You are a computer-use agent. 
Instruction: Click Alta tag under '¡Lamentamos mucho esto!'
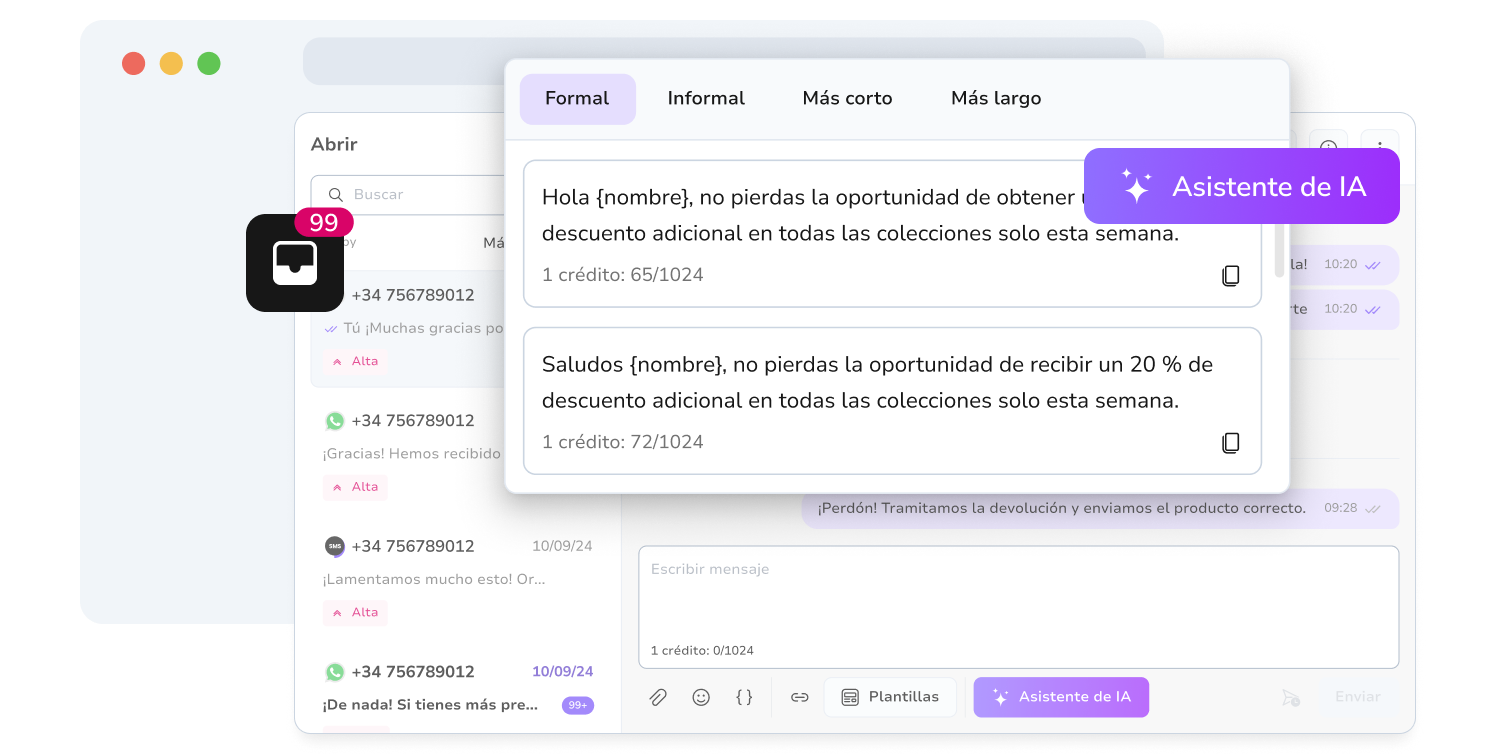pyautogui.click(x=355, y=612)
